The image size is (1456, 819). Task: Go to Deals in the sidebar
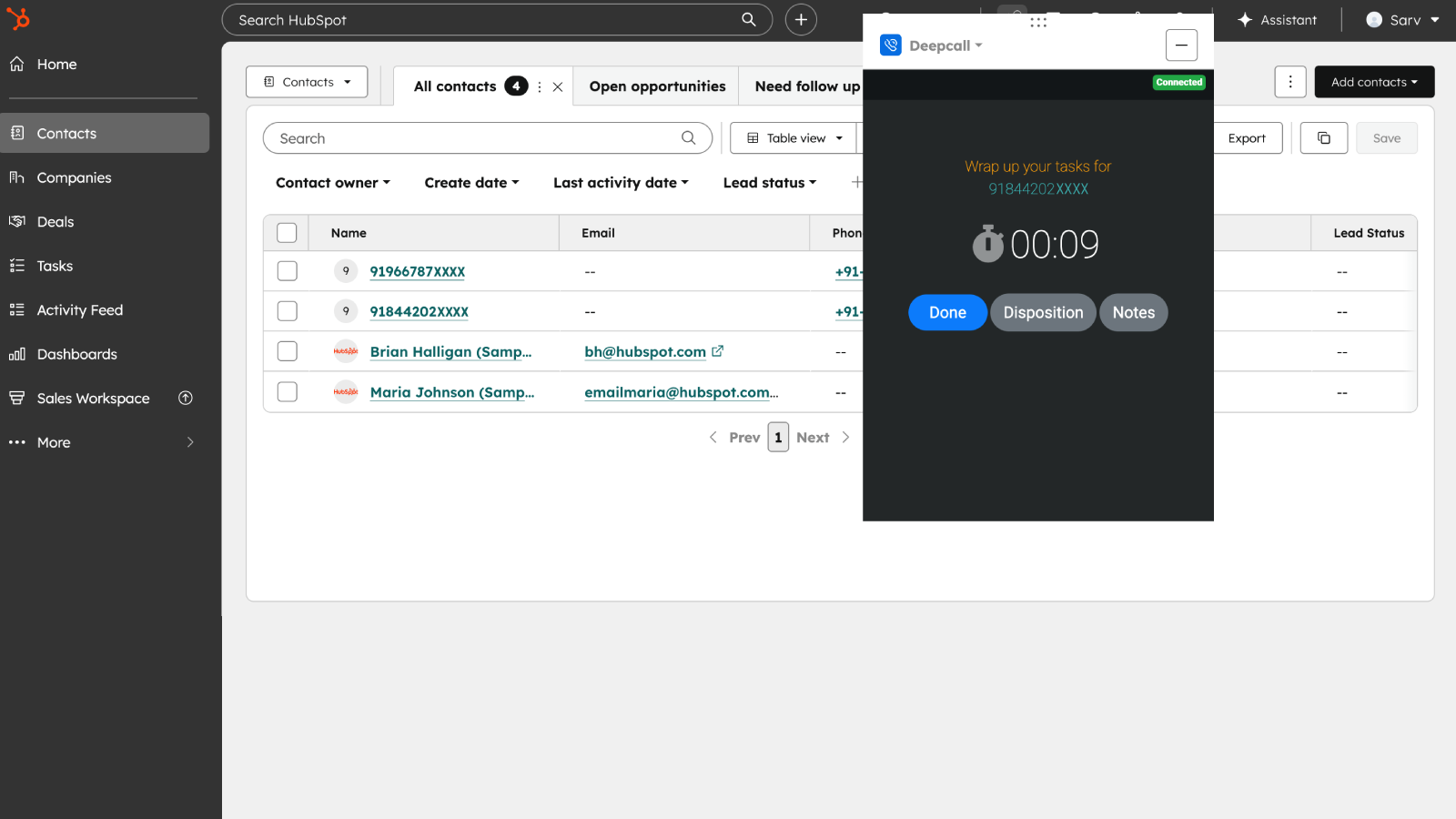click(x=55, y=222)
